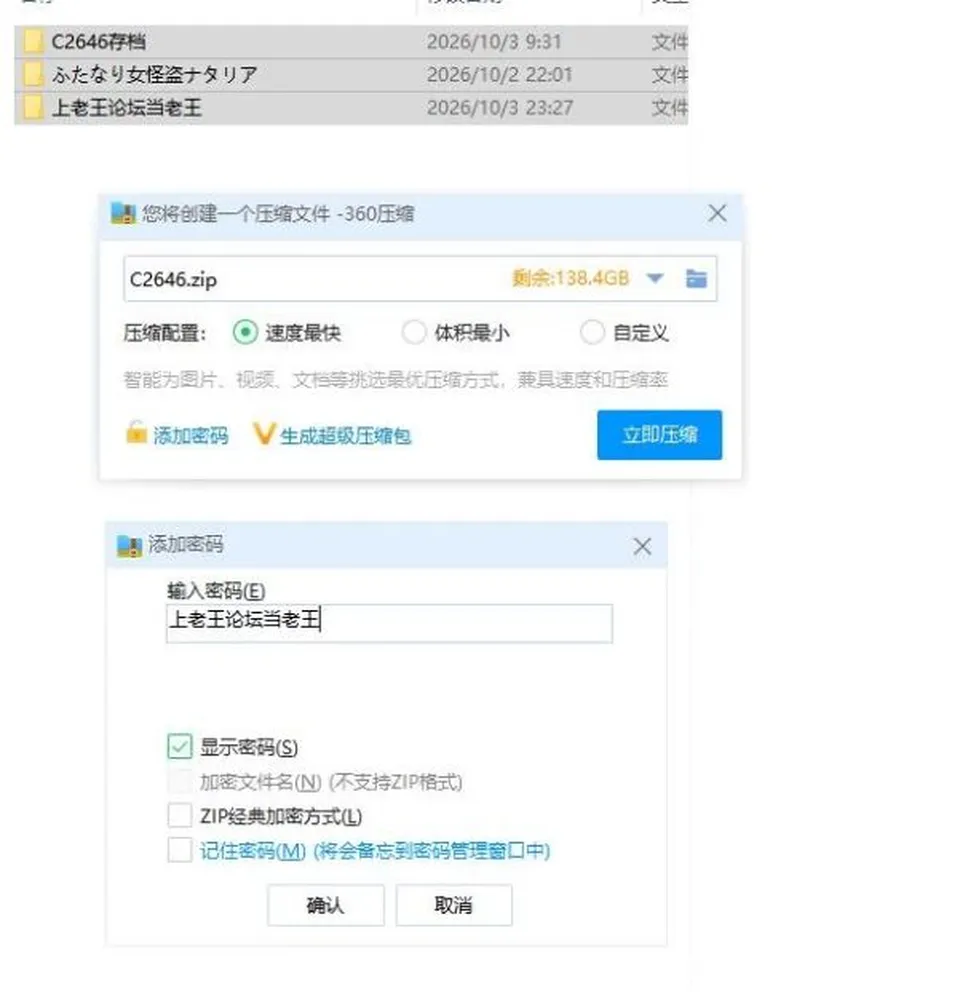Close the 添加密码 dialog
This screenshot has width=960, height=992.
point(642,546)
